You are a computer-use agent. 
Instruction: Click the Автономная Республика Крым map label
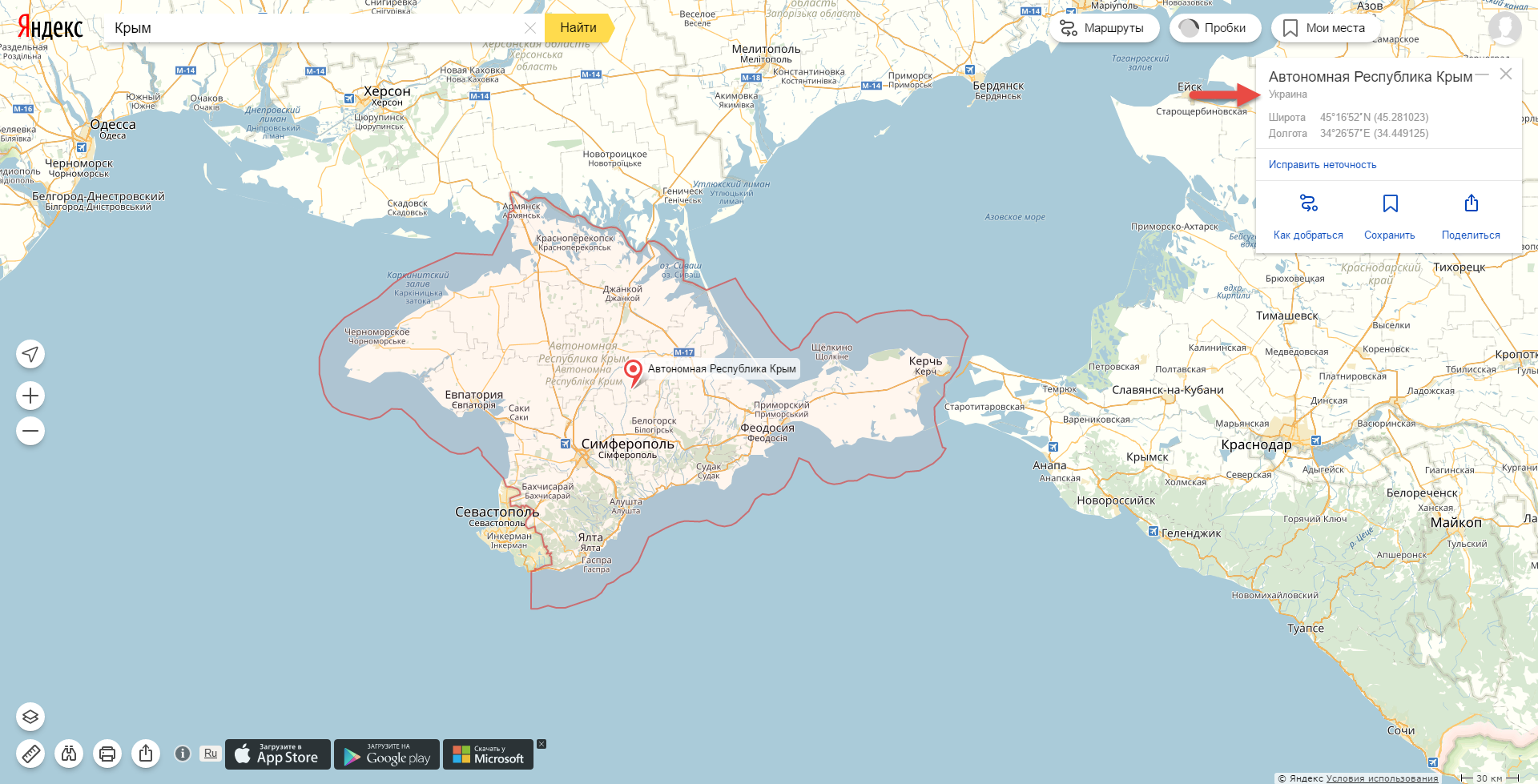click(x=722, y=369)
